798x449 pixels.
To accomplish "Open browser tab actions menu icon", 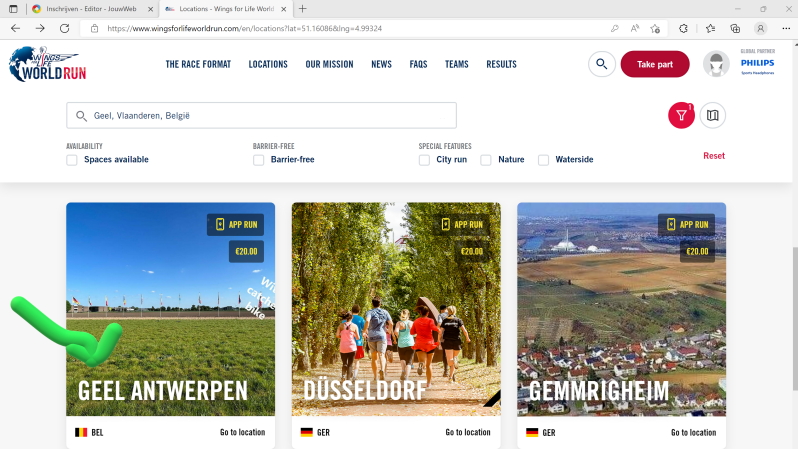I will pyautogui.click(x=13, y=9).
